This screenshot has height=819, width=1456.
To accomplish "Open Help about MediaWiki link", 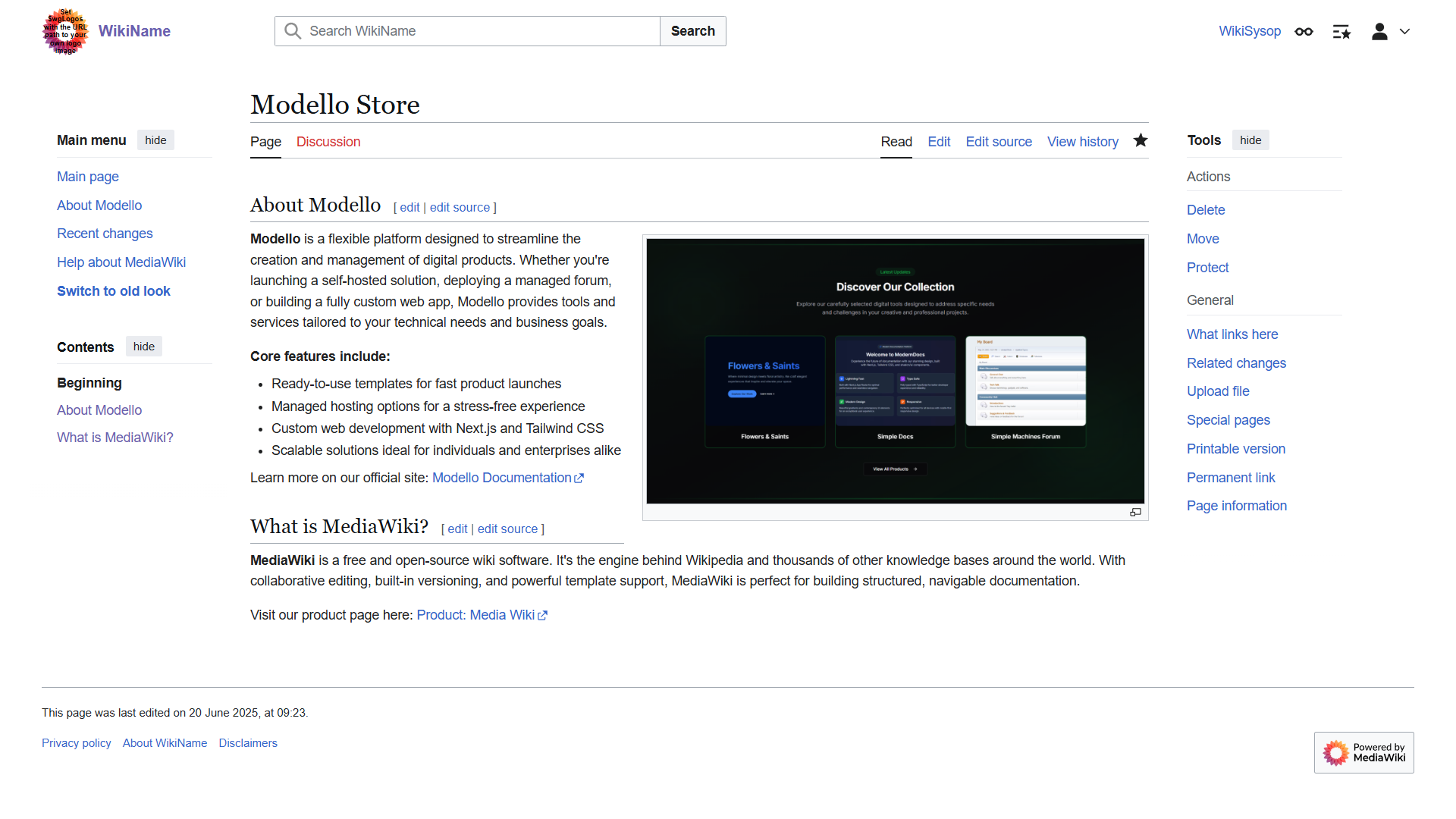I will pos(121,262).
